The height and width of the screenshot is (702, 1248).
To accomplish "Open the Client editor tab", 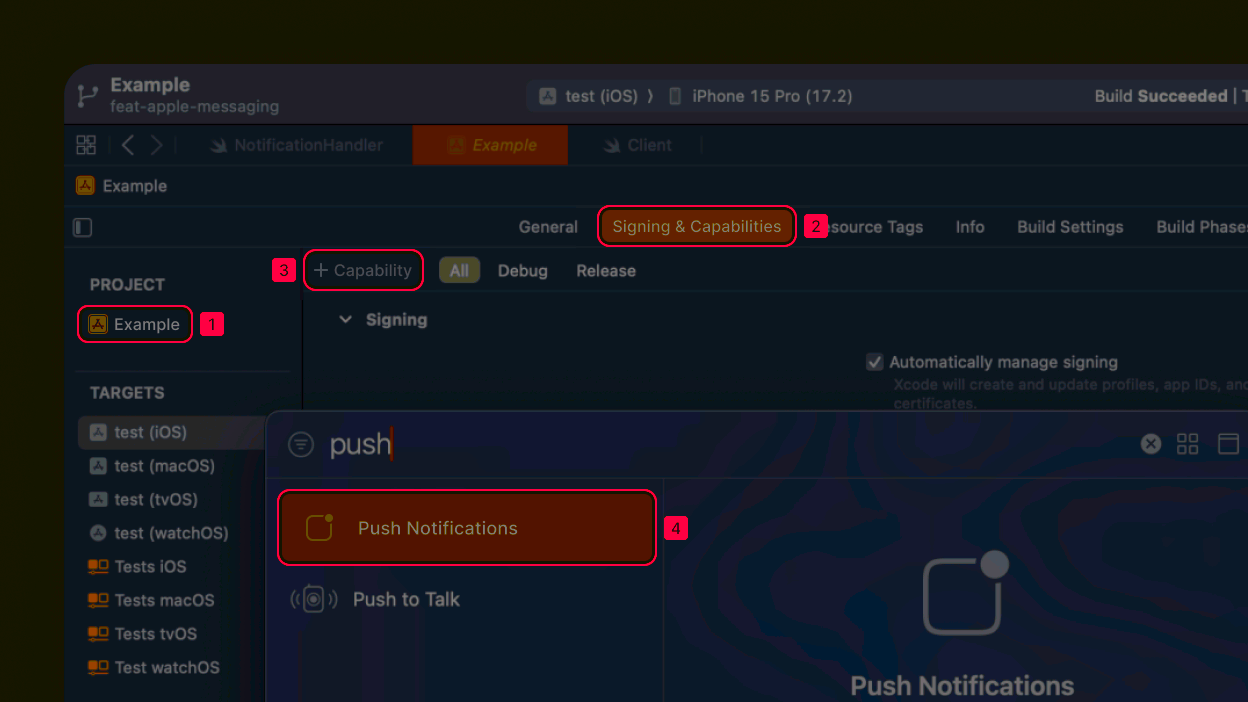I will tap(647, 144).
